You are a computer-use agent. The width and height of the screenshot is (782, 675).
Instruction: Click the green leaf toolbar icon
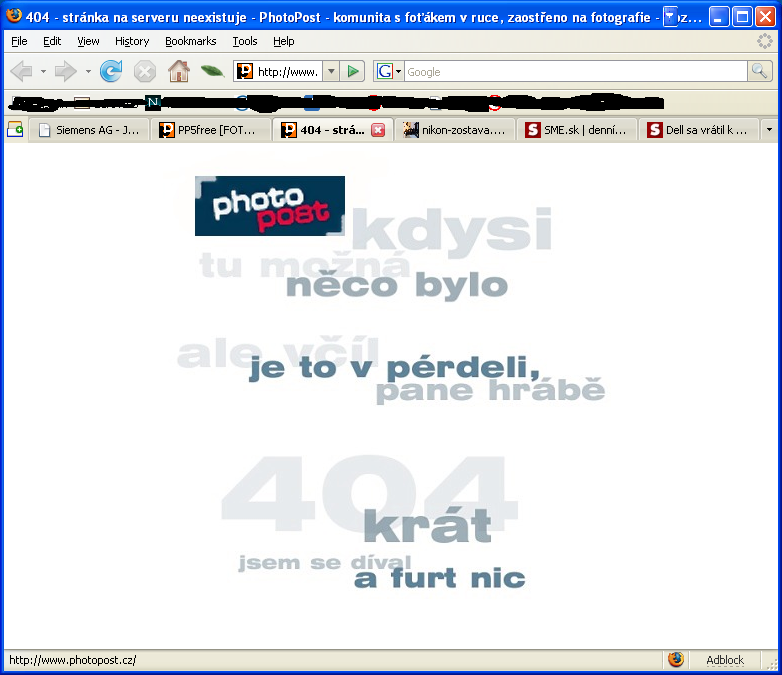tap(211, 71)
